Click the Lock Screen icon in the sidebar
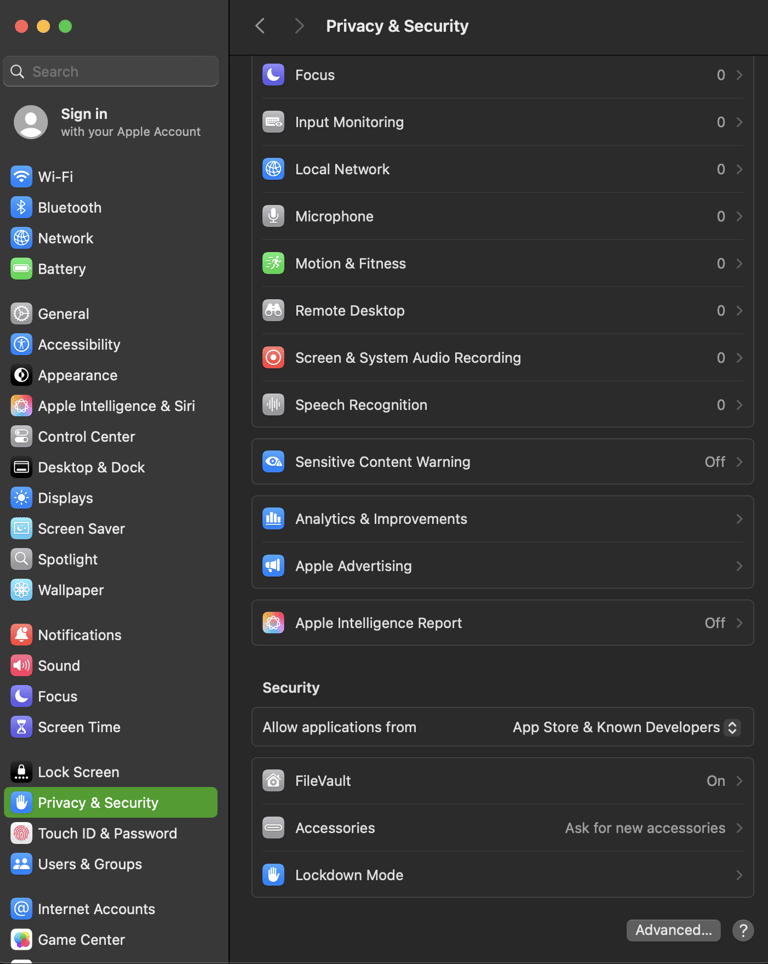 pos(22,772)
